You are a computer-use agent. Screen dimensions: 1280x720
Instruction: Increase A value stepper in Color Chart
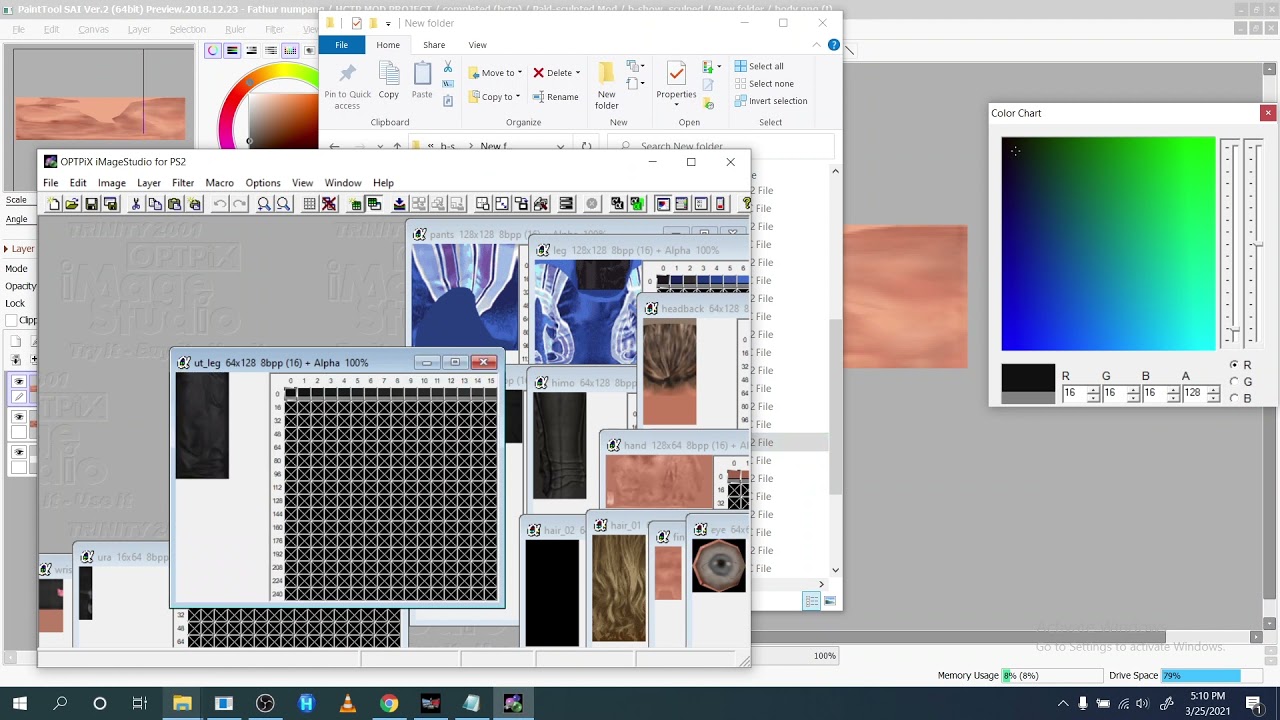pos(1213,390)
